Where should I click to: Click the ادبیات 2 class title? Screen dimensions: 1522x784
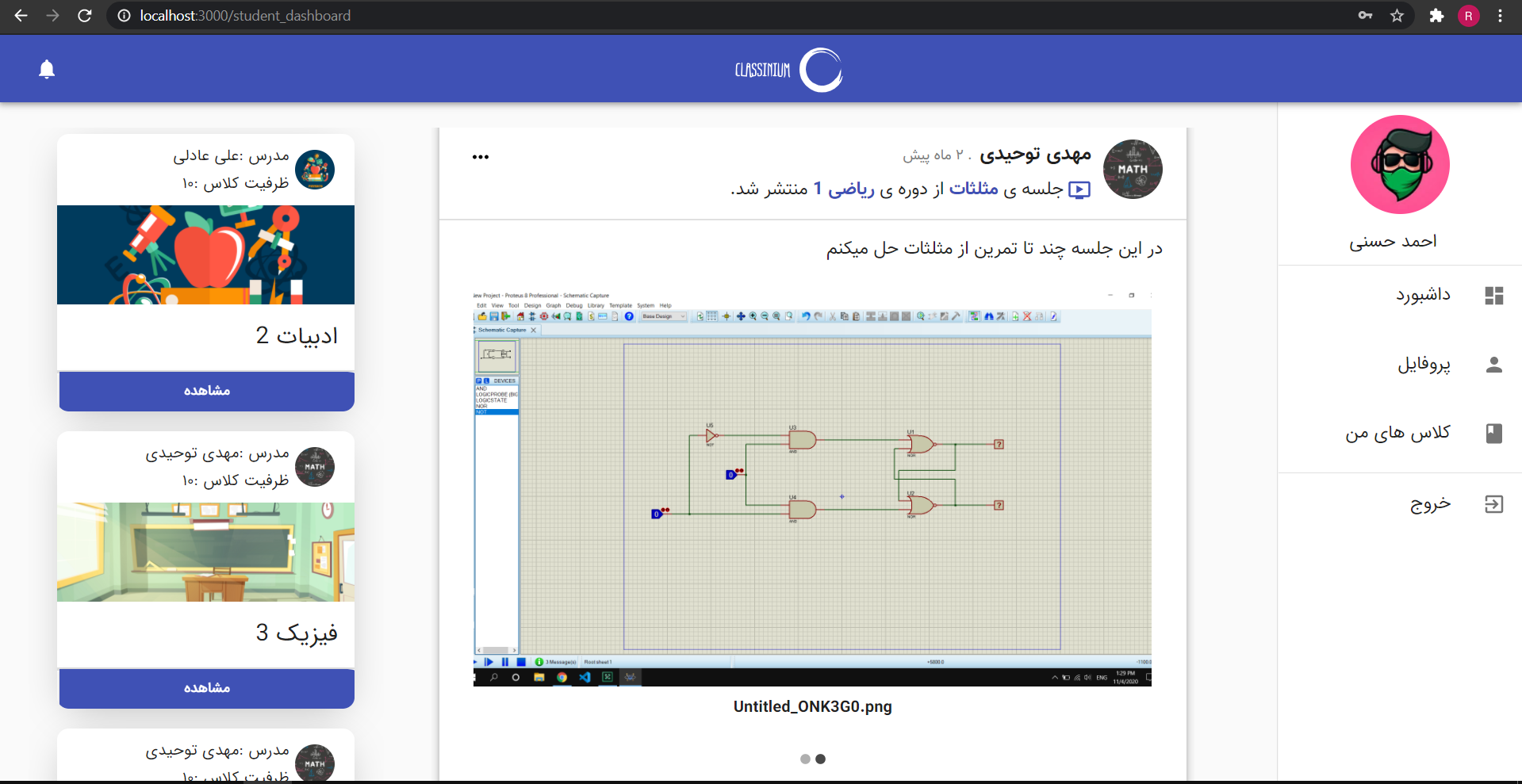tap(297, 336)
